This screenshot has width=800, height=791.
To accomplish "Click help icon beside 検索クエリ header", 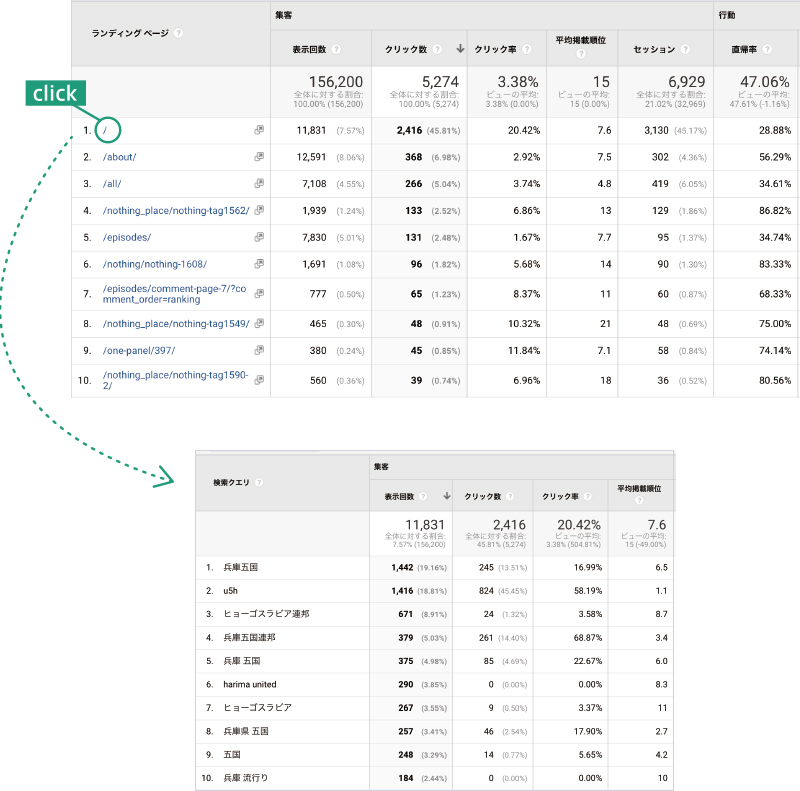I will pos(259,482).
